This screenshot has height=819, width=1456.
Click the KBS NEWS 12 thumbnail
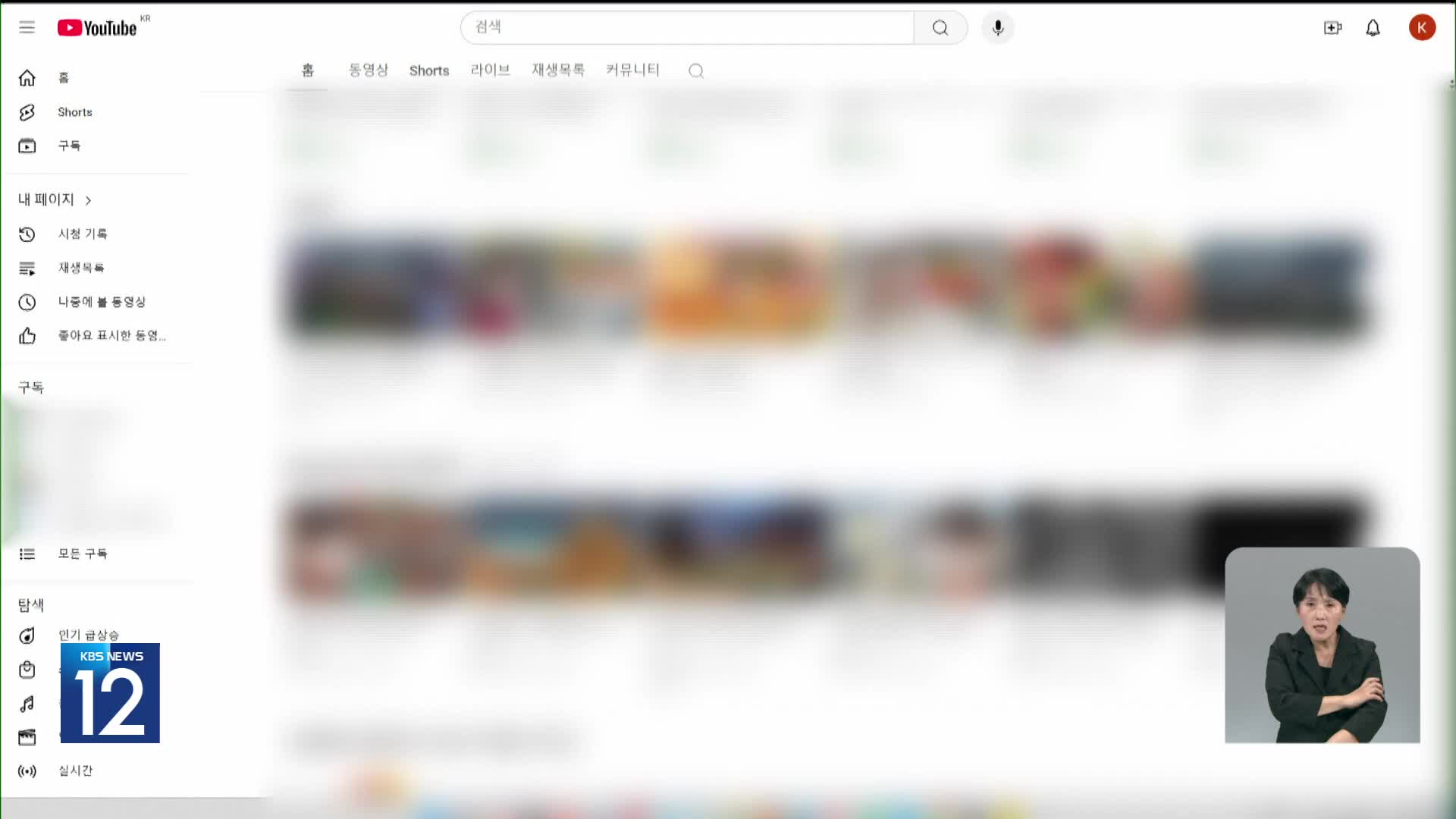[110, 693]
